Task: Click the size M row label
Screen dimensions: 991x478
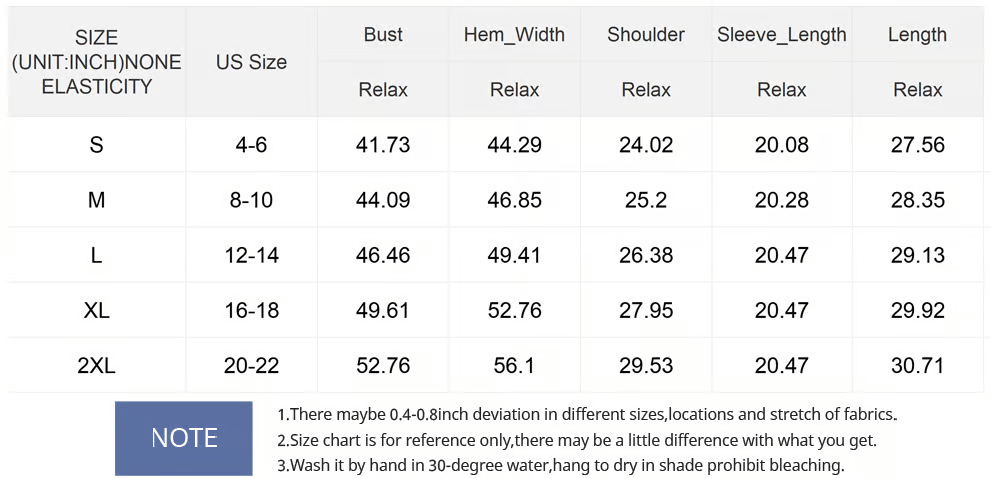Action: [x=96, y=200]
